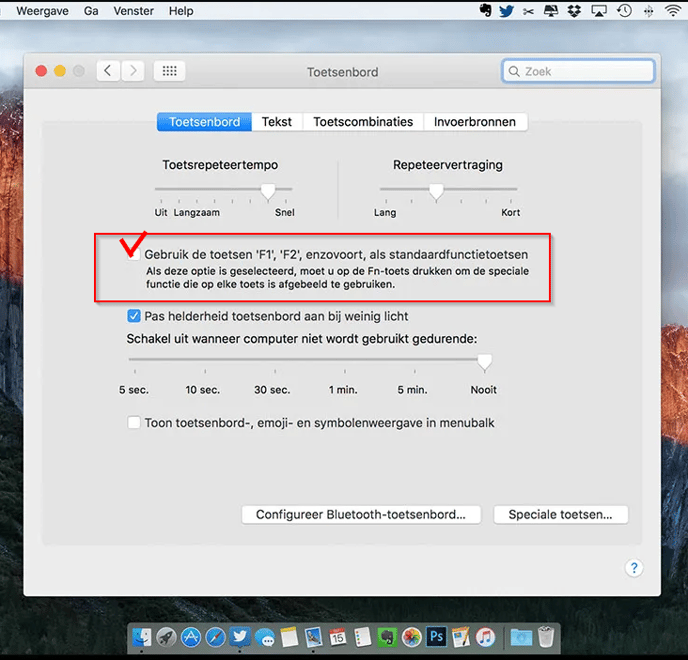Show all preferences grid button
Image resolution: width=688 pixels, height=660 pixels.
(169, 71)
